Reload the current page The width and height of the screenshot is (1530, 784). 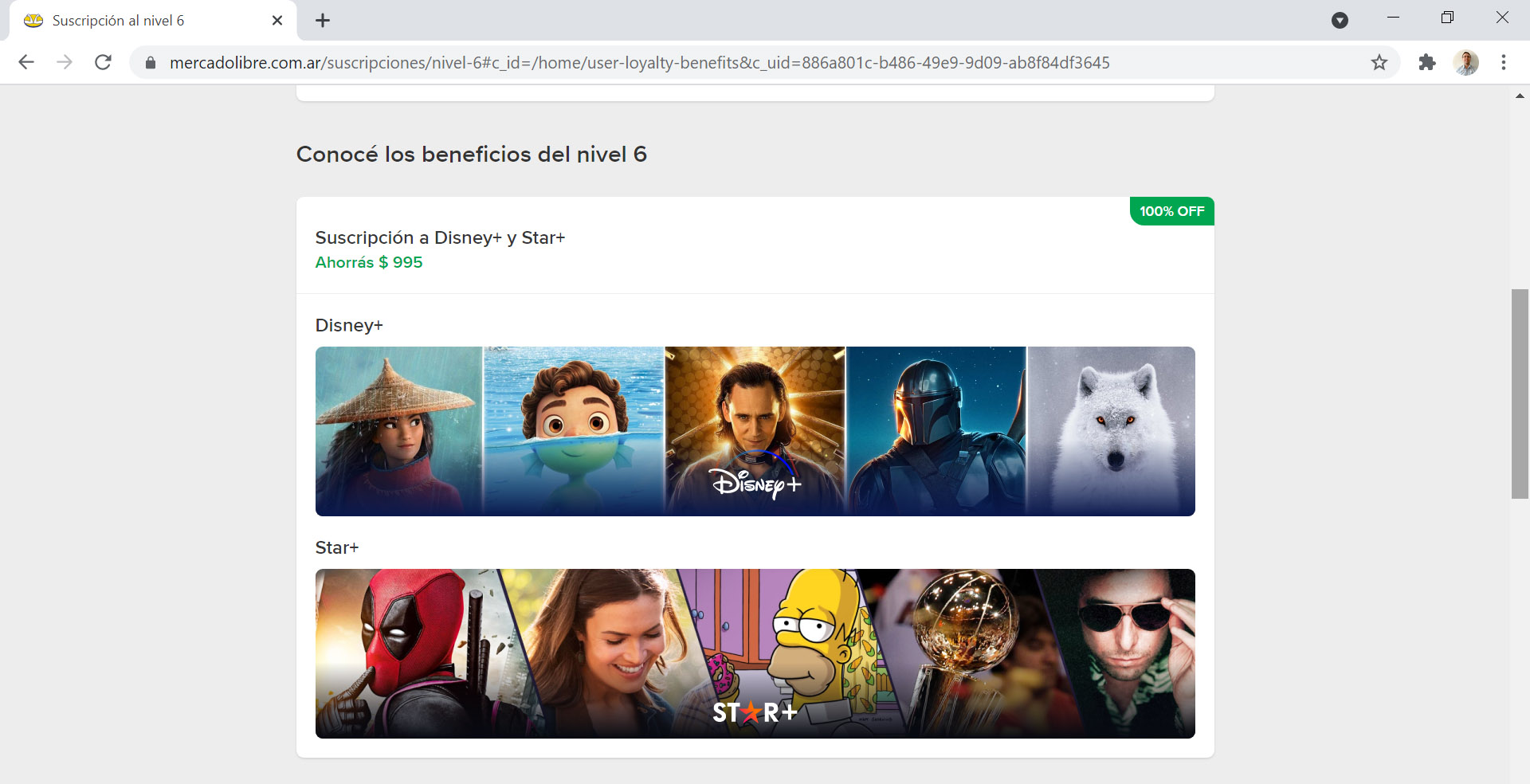pos(103,62)
